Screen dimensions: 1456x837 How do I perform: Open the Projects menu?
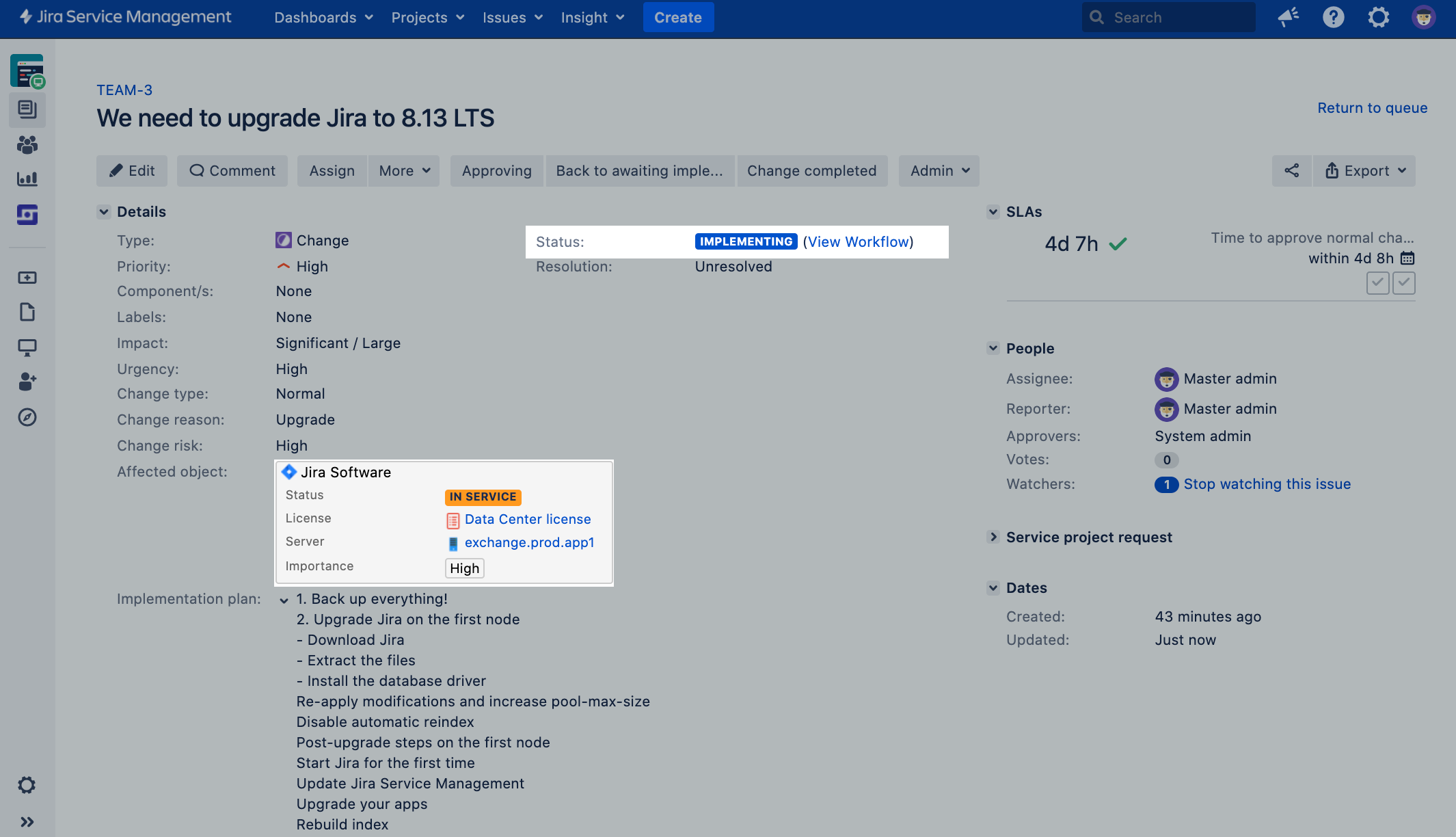coord(427,18)
